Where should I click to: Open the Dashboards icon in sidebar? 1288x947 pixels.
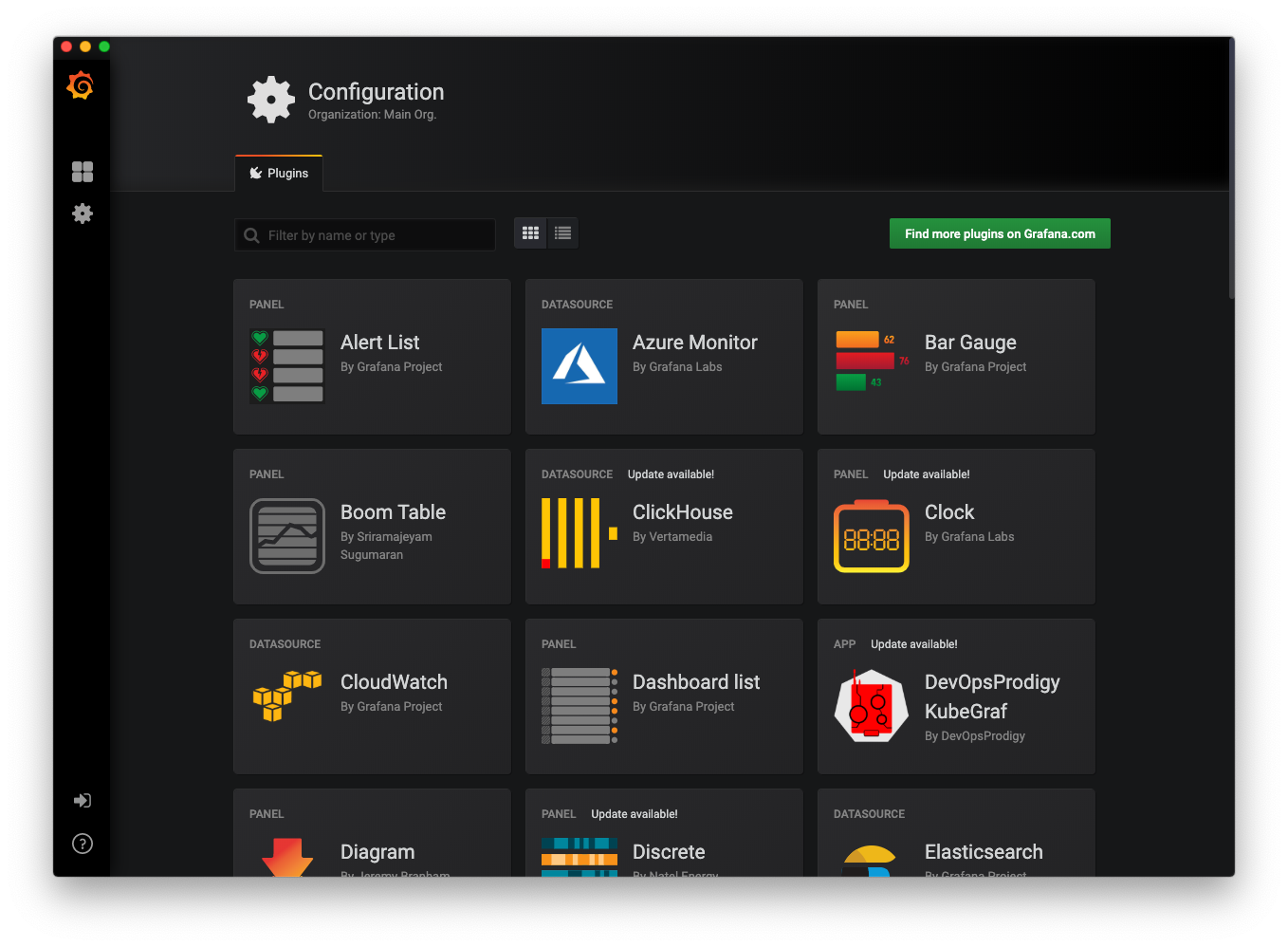[x=83, y=172]
